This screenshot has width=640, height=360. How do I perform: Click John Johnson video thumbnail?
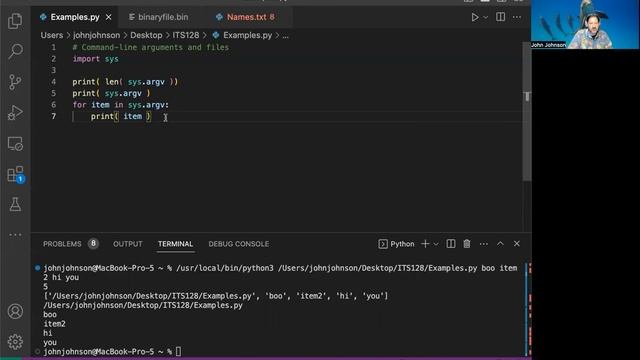585,24
